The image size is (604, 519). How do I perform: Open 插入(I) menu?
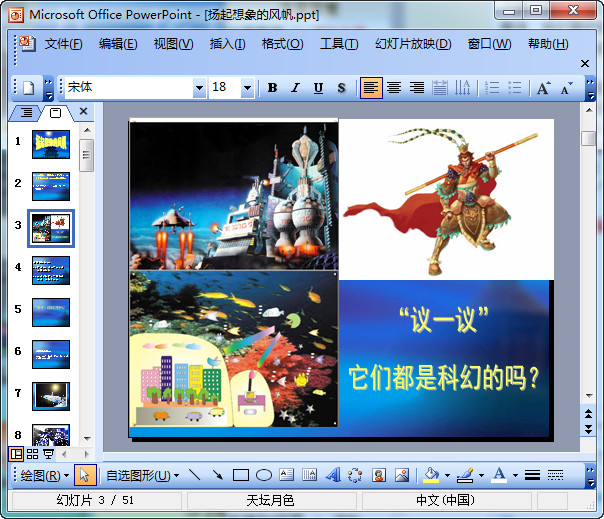227,44
